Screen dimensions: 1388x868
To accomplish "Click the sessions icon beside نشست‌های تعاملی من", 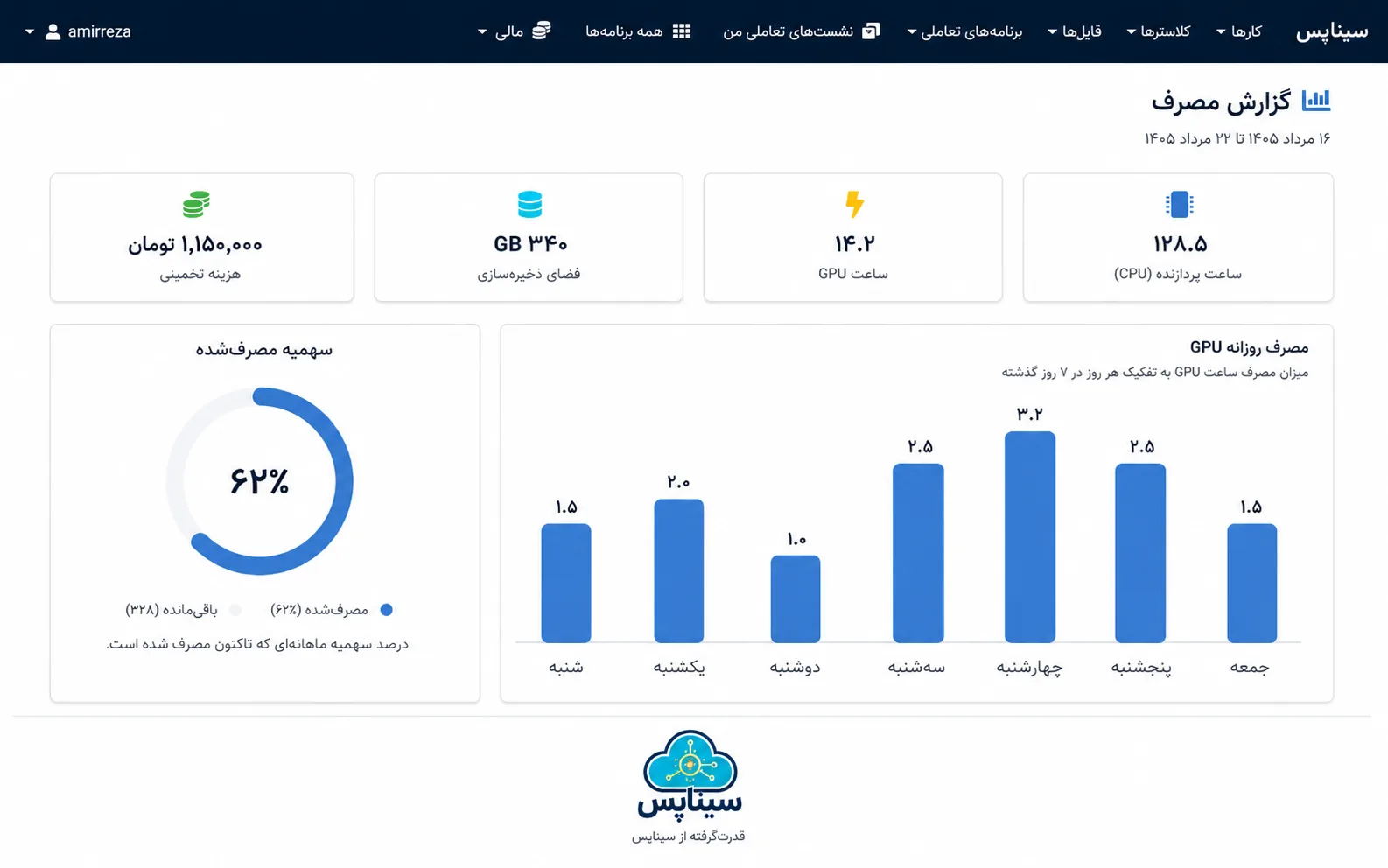I will click(x=871, y=31).
